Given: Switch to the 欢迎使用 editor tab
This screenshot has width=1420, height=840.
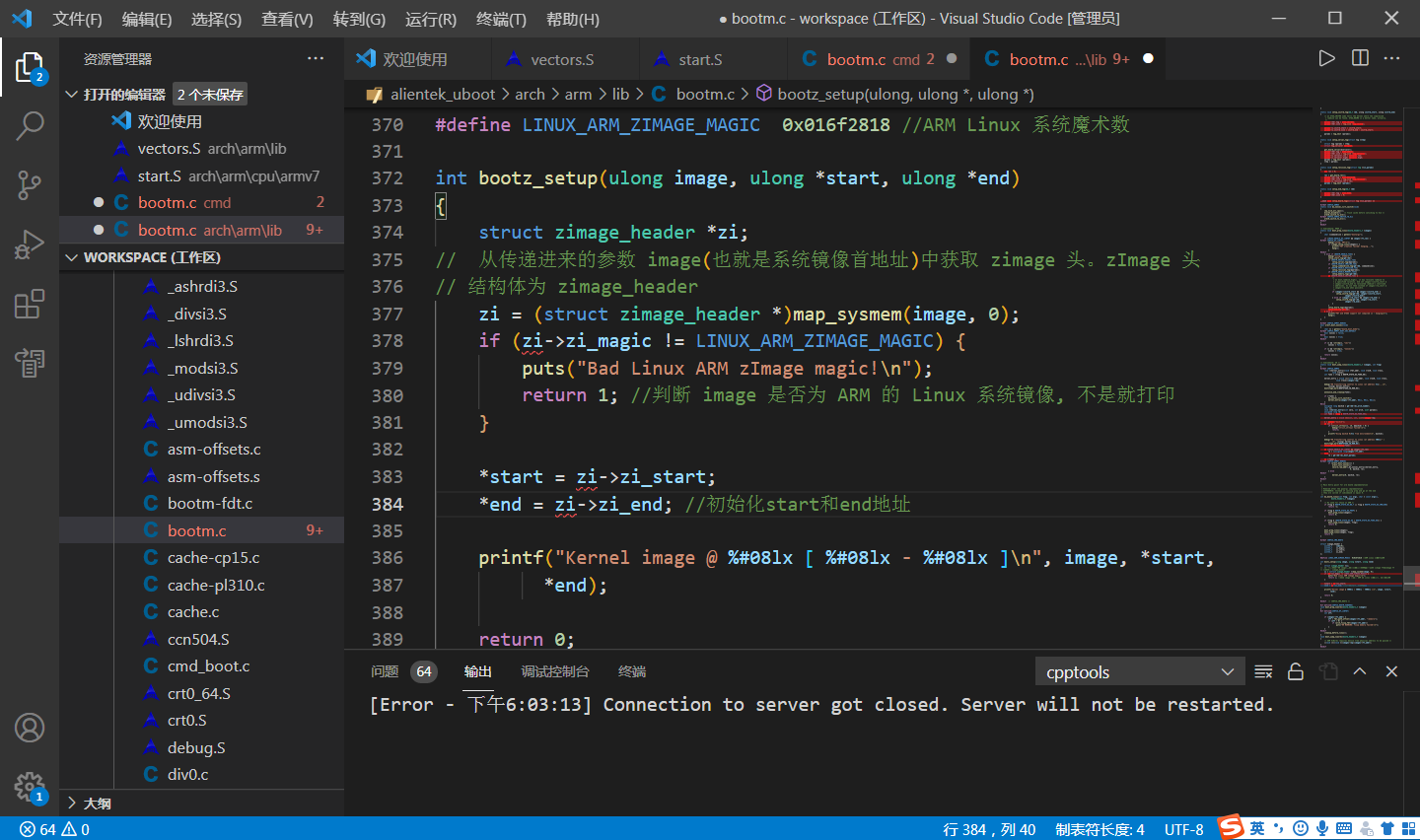Looking at the screenshot, I should [x=415, y=59].
